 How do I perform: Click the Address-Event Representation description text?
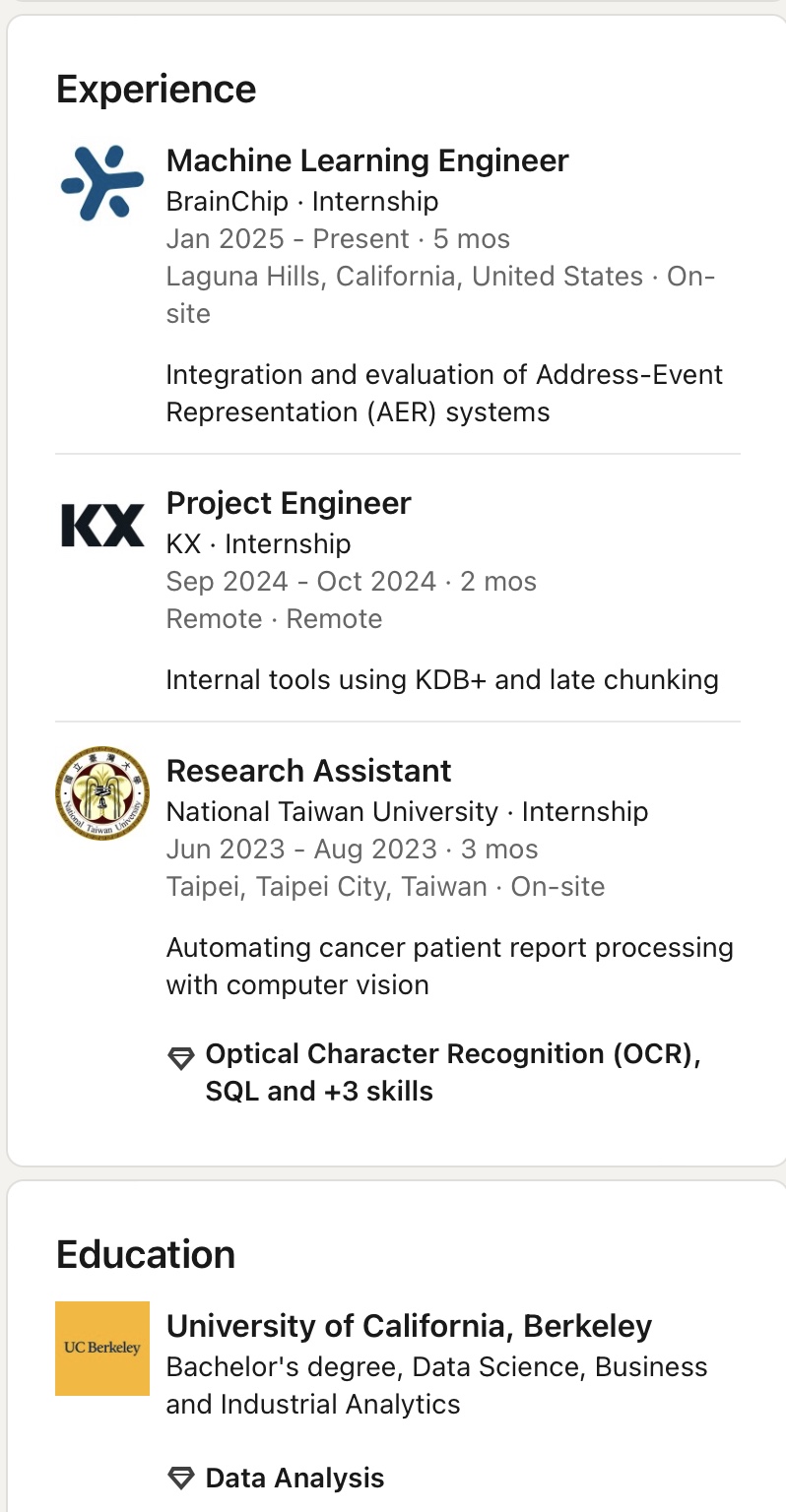tap(444, 393)
